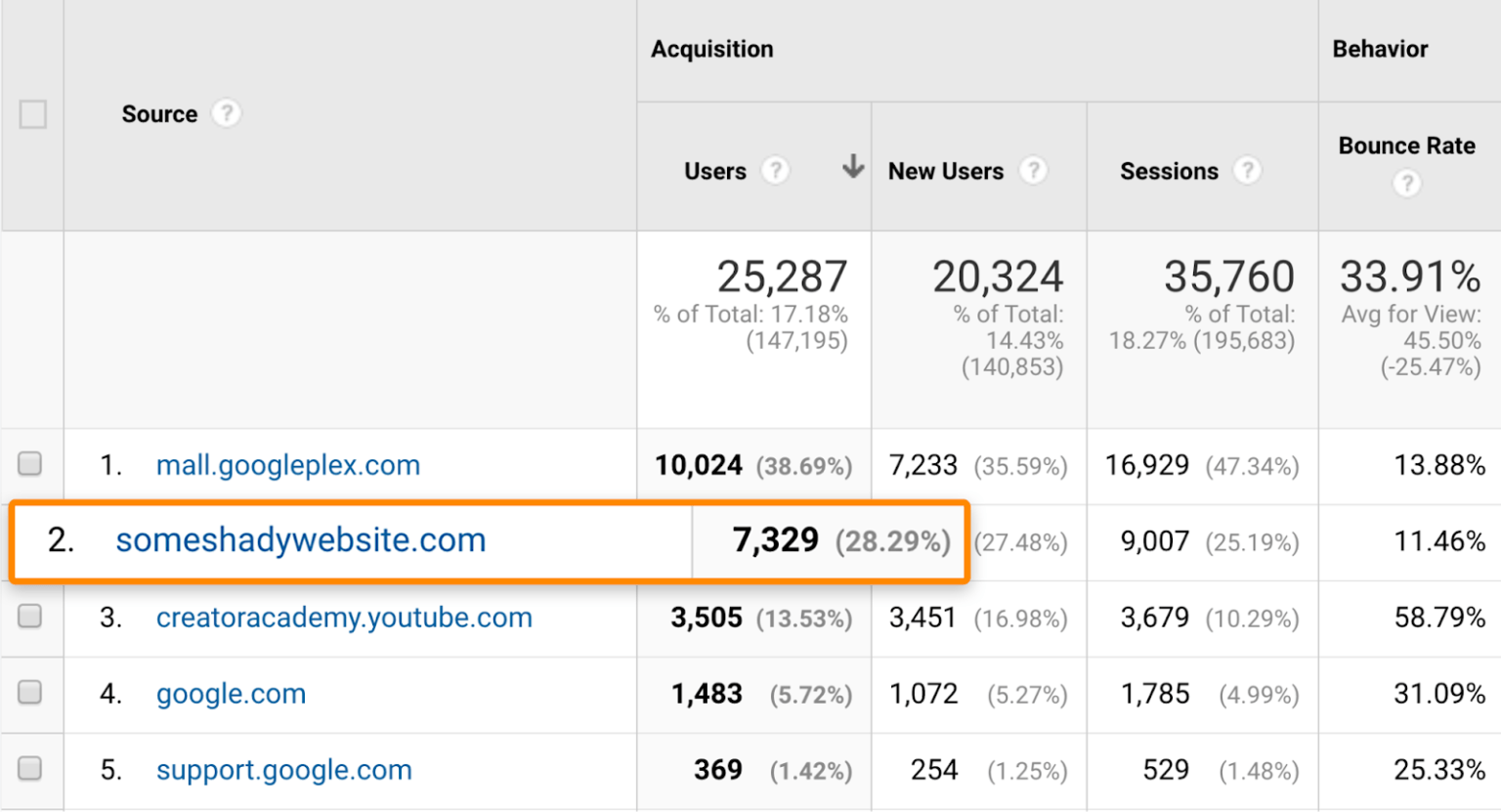1501x812 pixels.
Task: Click the descending sort arrow beside Users
Action: 853,167
